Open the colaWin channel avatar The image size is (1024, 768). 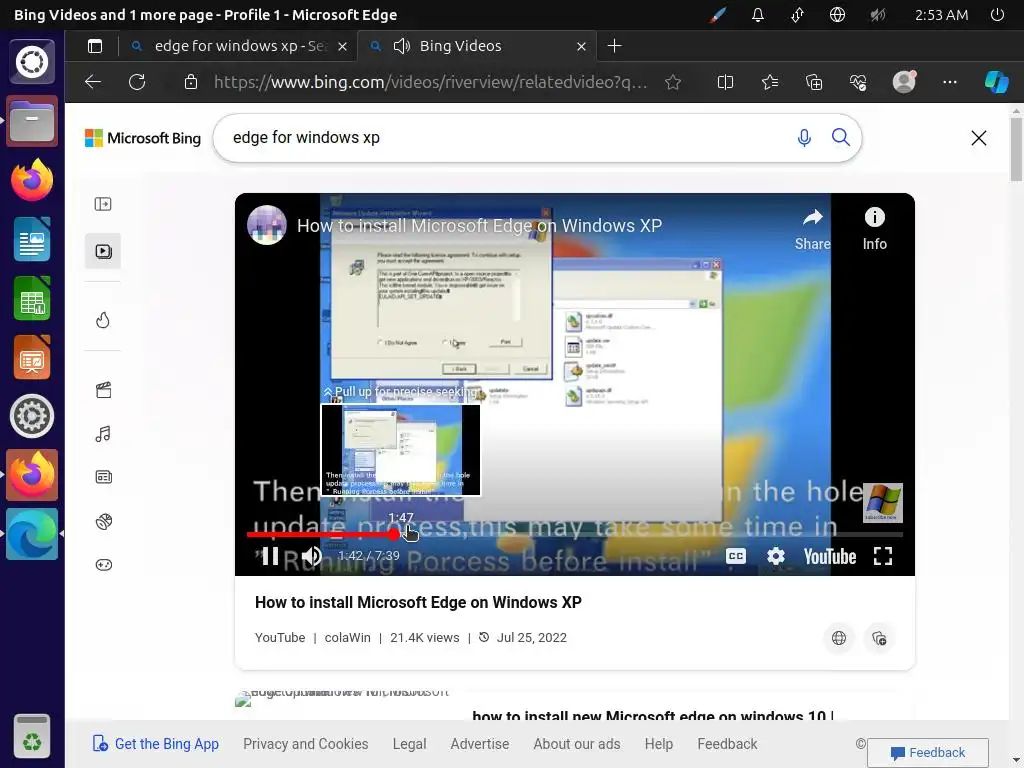pyautogui.click(x=266, y=225)
